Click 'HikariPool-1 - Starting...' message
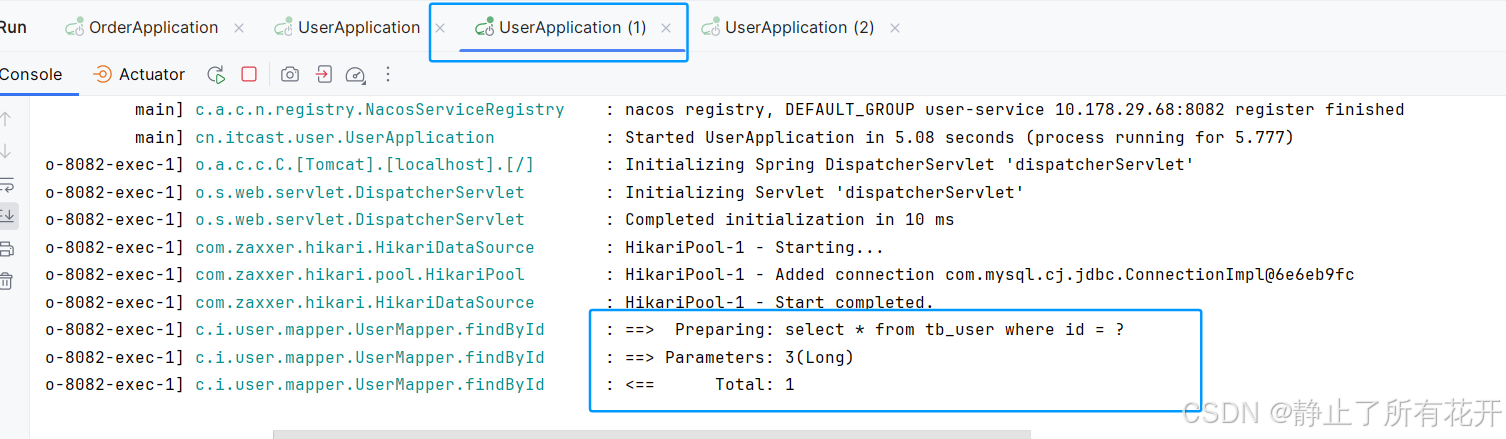The width and height of the screenshot is (1506, 439). pos(755,247)
